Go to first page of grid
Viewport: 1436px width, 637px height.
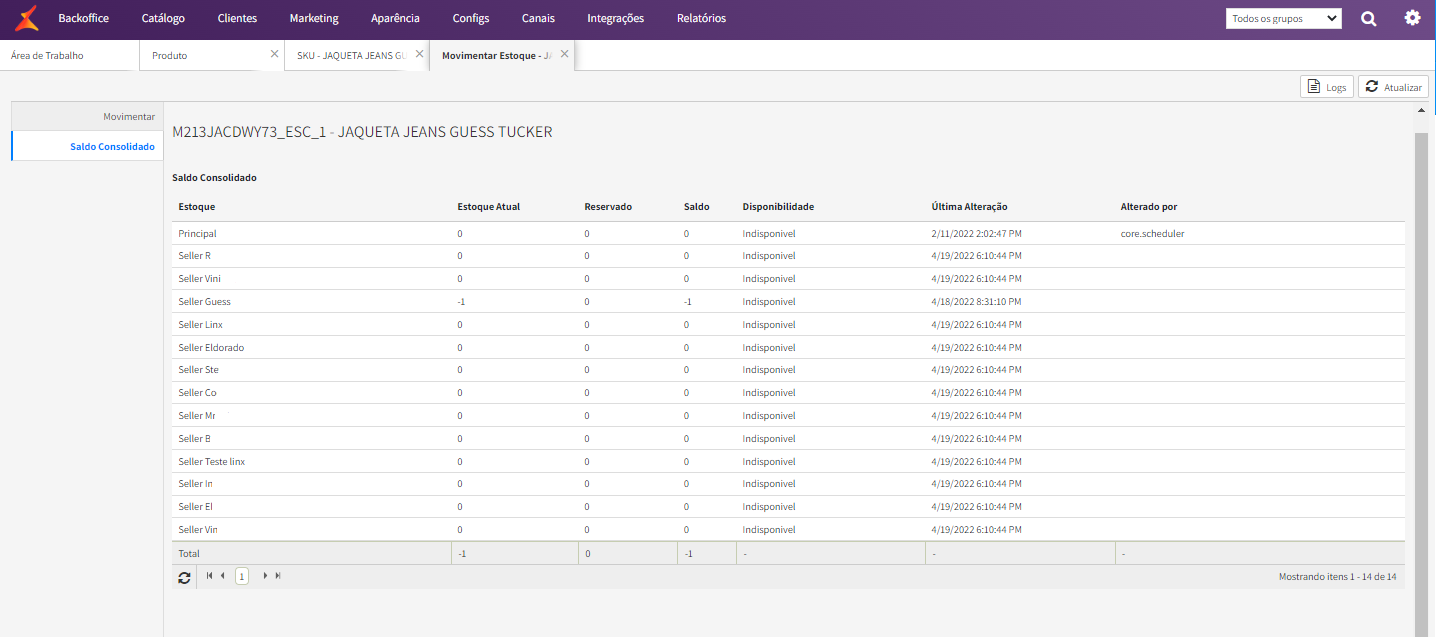pyautogui.click(x=209, y=576)
